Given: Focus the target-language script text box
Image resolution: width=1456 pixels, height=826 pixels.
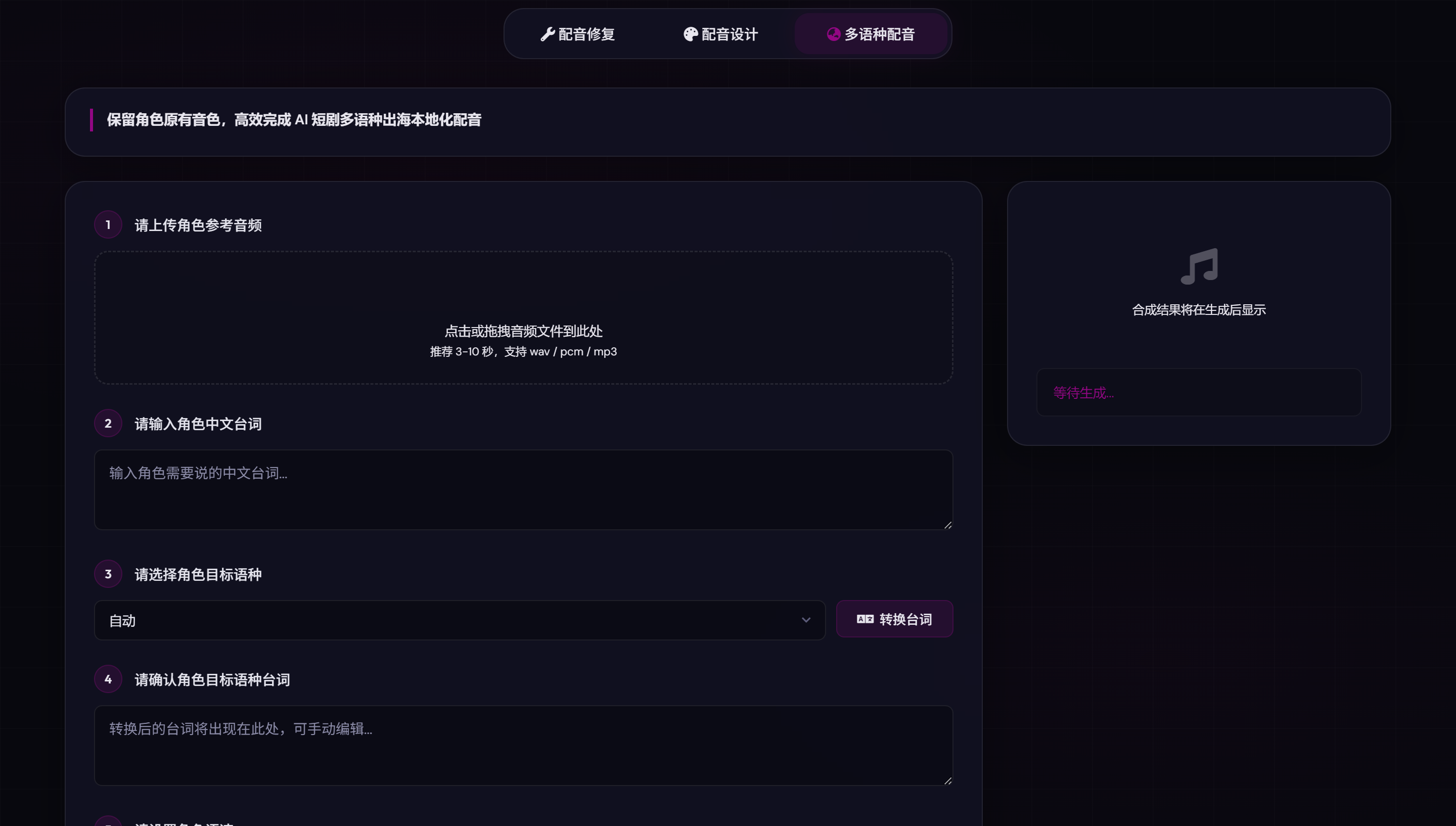Looking at the screenshot, I should click(524, 746).
